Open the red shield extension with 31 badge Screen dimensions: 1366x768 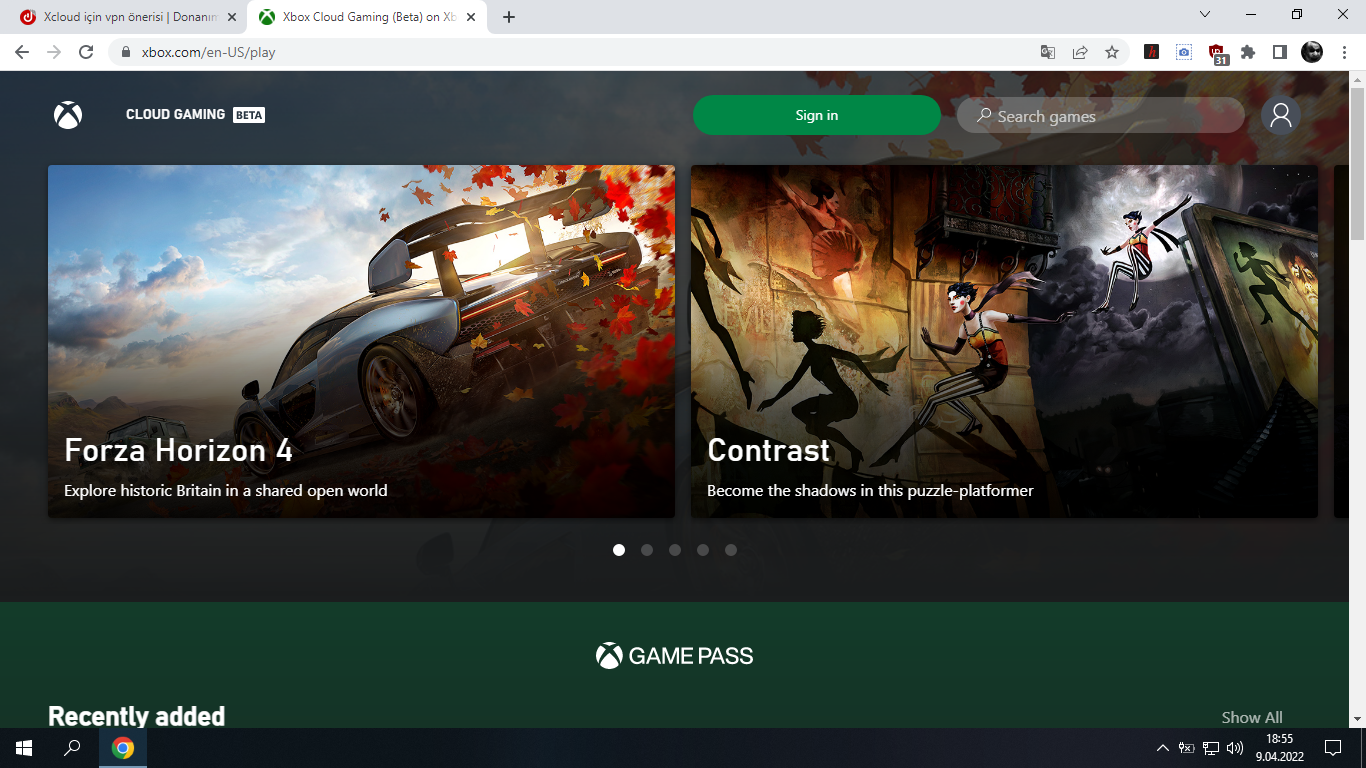[x=1217, y=54]
